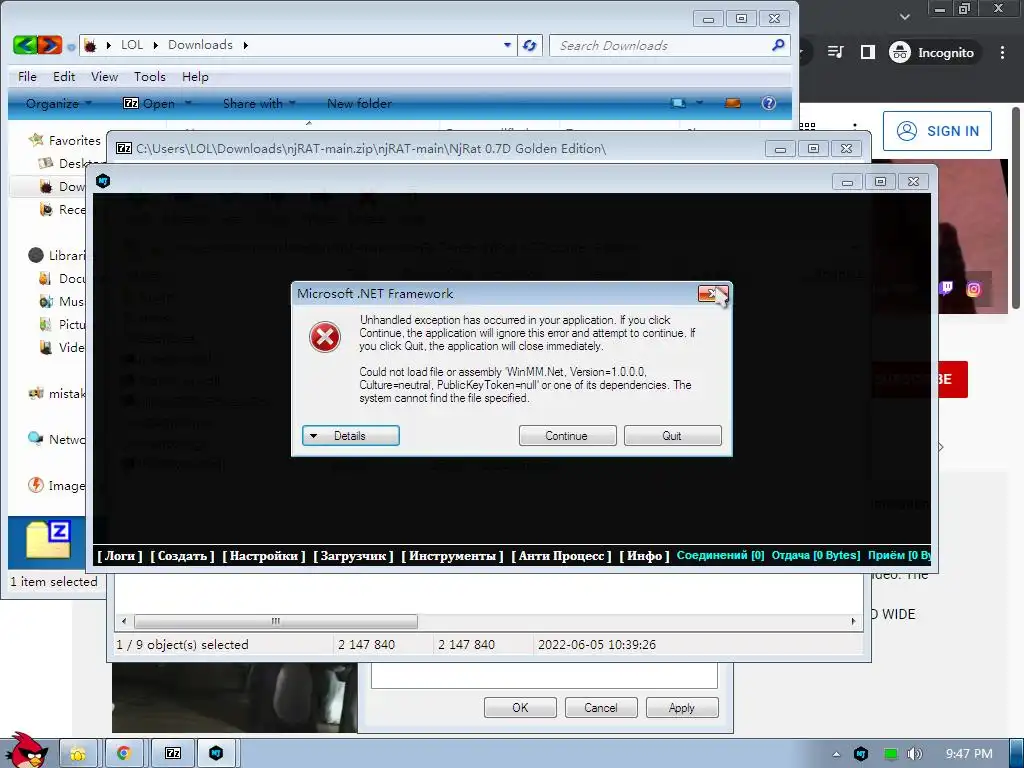Click OK in the bottom dialog

coord(520,708)
